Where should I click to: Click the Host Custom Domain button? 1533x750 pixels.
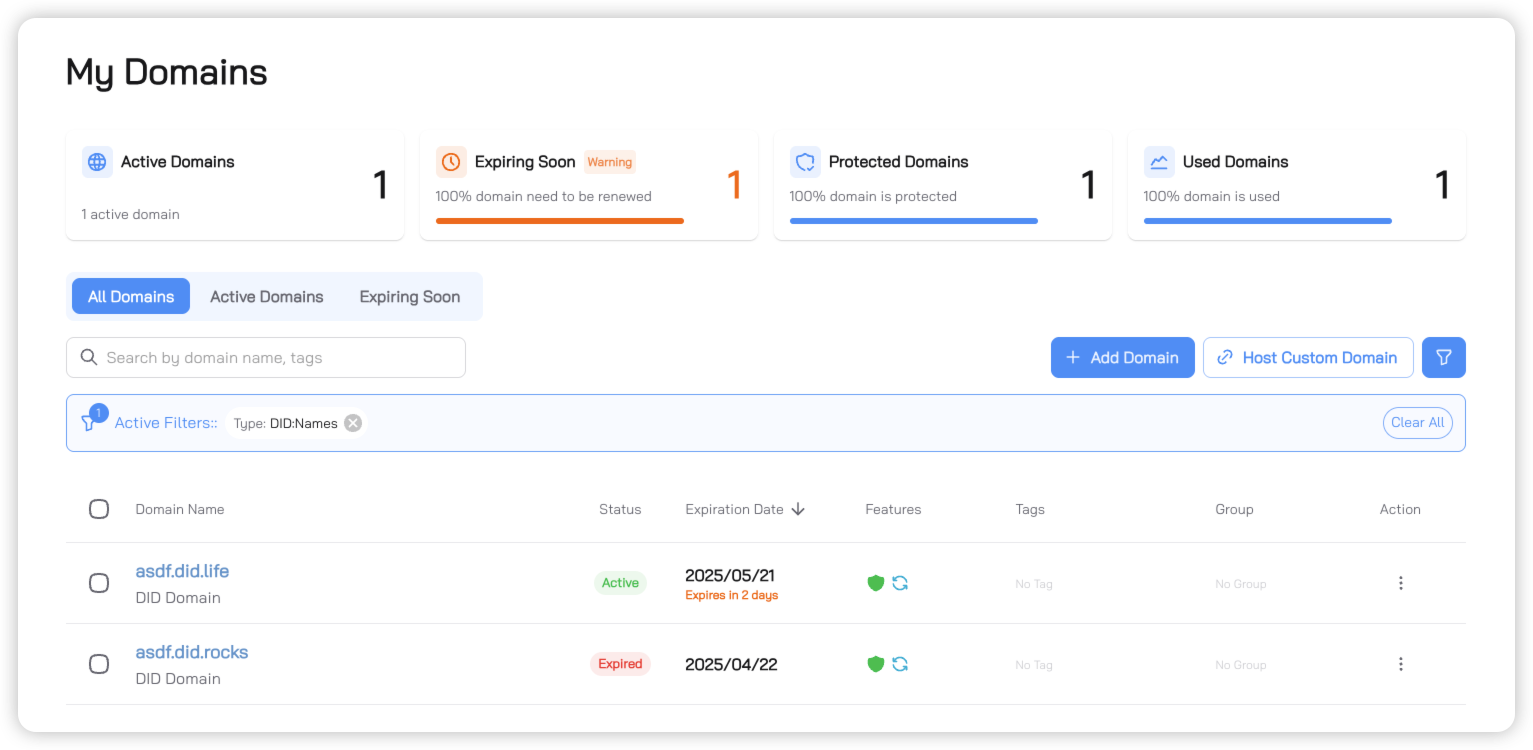point(1307,358)
